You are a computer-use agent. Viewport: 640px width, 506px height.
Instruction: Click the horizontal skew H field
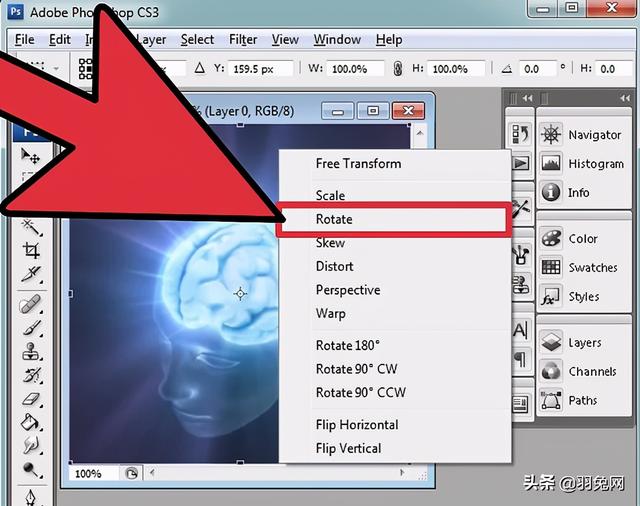pos(613,69)
